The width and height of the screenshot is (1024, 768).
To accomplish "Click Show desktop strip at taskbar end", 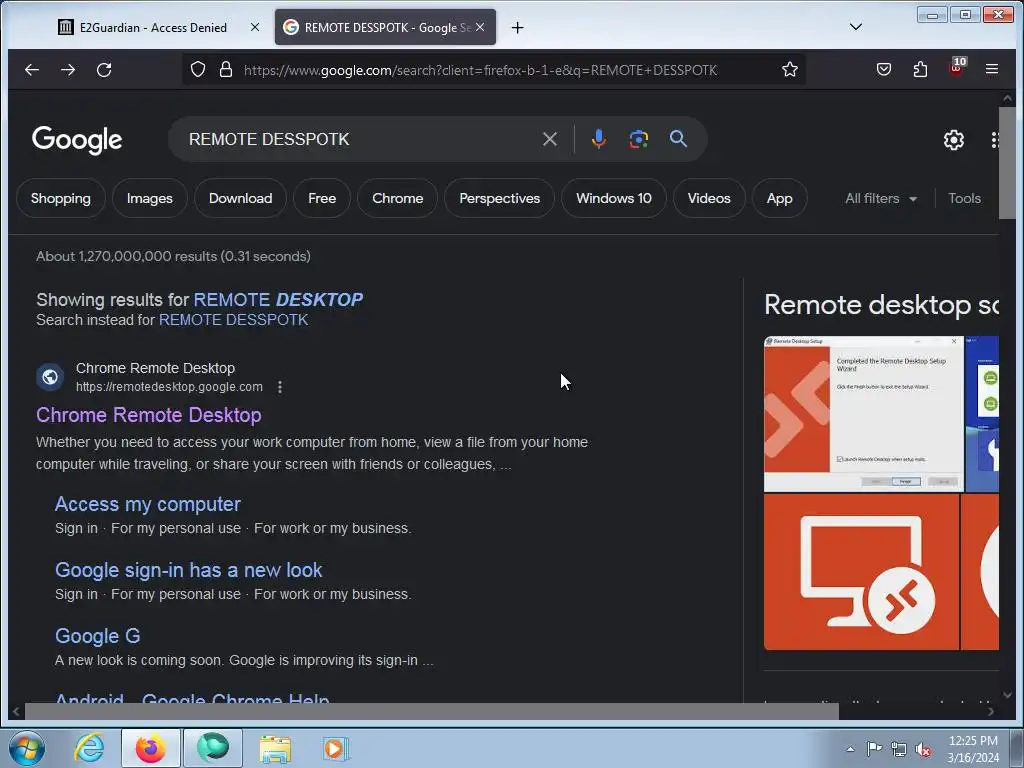I will pos(1016,748).
